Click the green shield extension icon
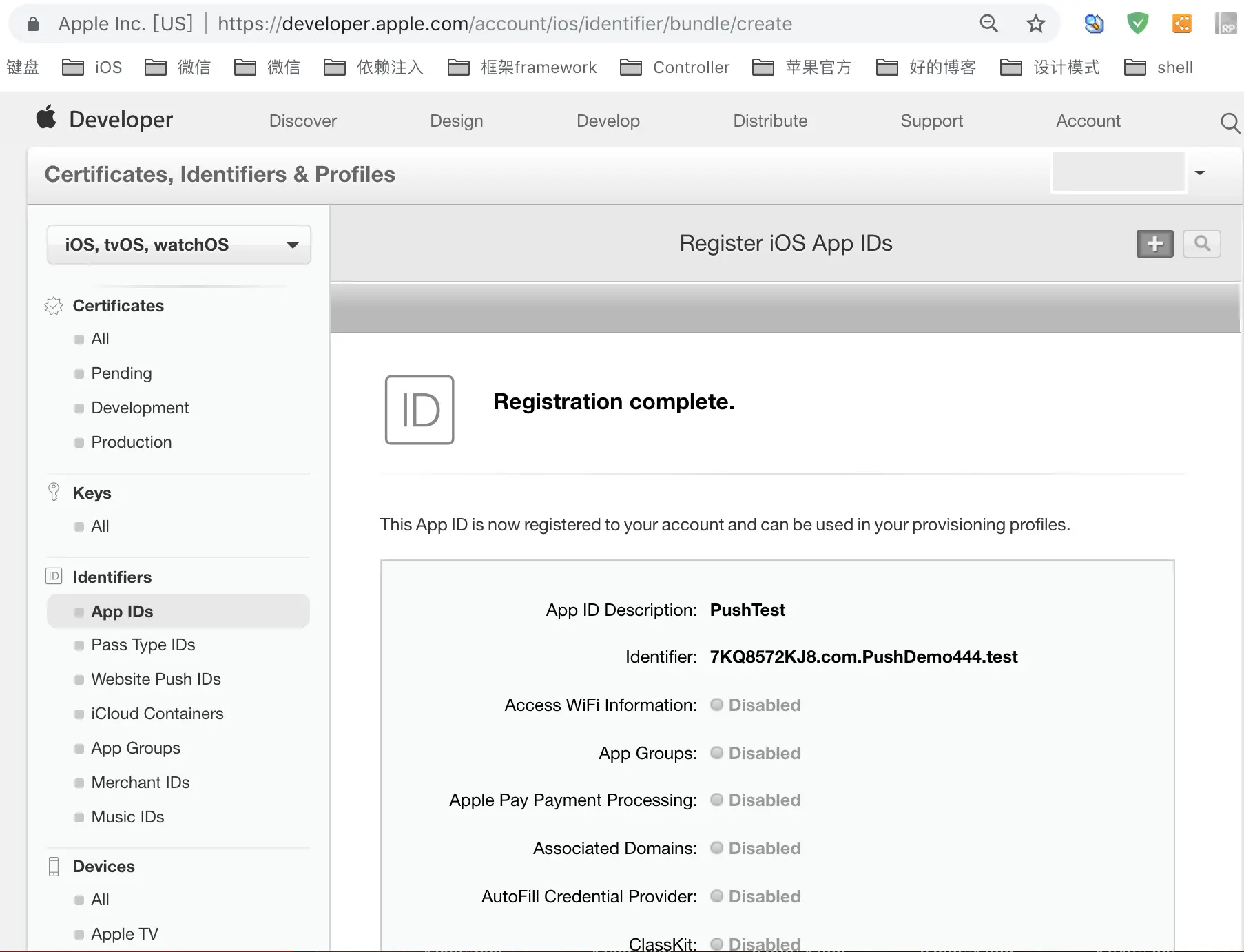1244x952 pixels. pos(1137,23)
